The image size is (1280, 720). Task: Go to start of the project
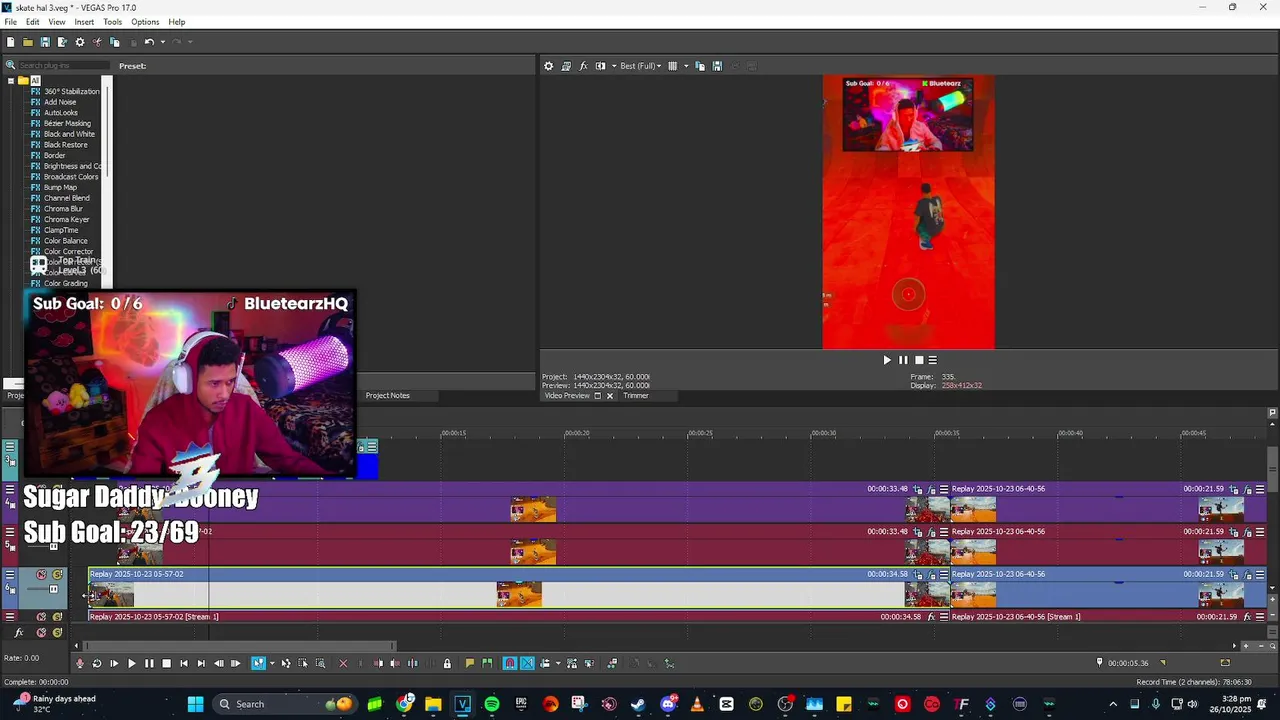[184, 663]
